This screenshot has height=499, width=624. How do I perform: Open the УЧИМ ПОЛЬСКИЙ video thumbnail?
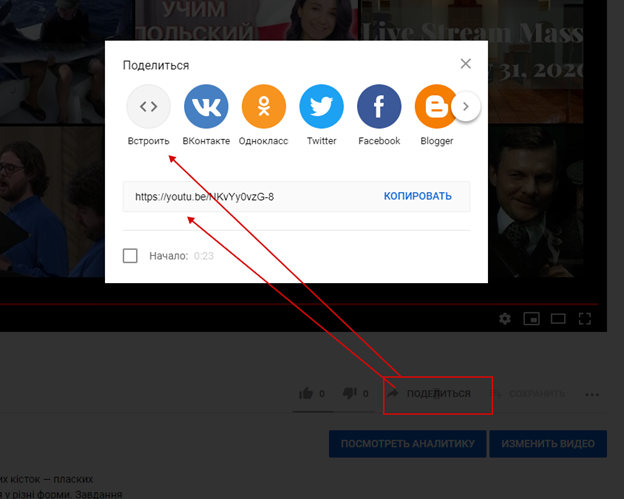pyautogui.click(x=247, y=20)
